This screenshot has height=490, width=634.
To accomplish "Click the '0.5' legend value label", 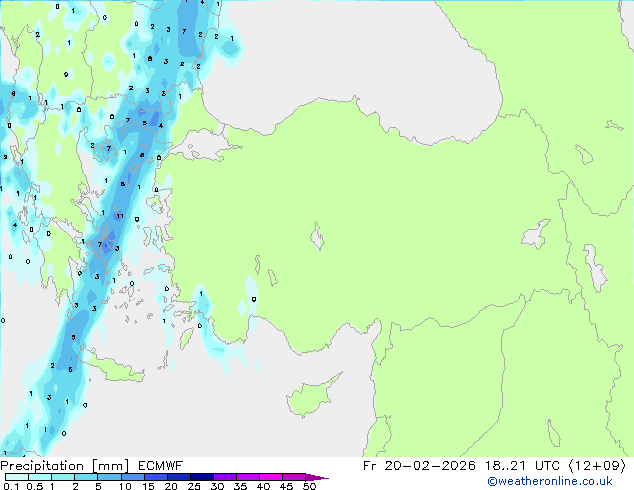I will tap(35, 486).
